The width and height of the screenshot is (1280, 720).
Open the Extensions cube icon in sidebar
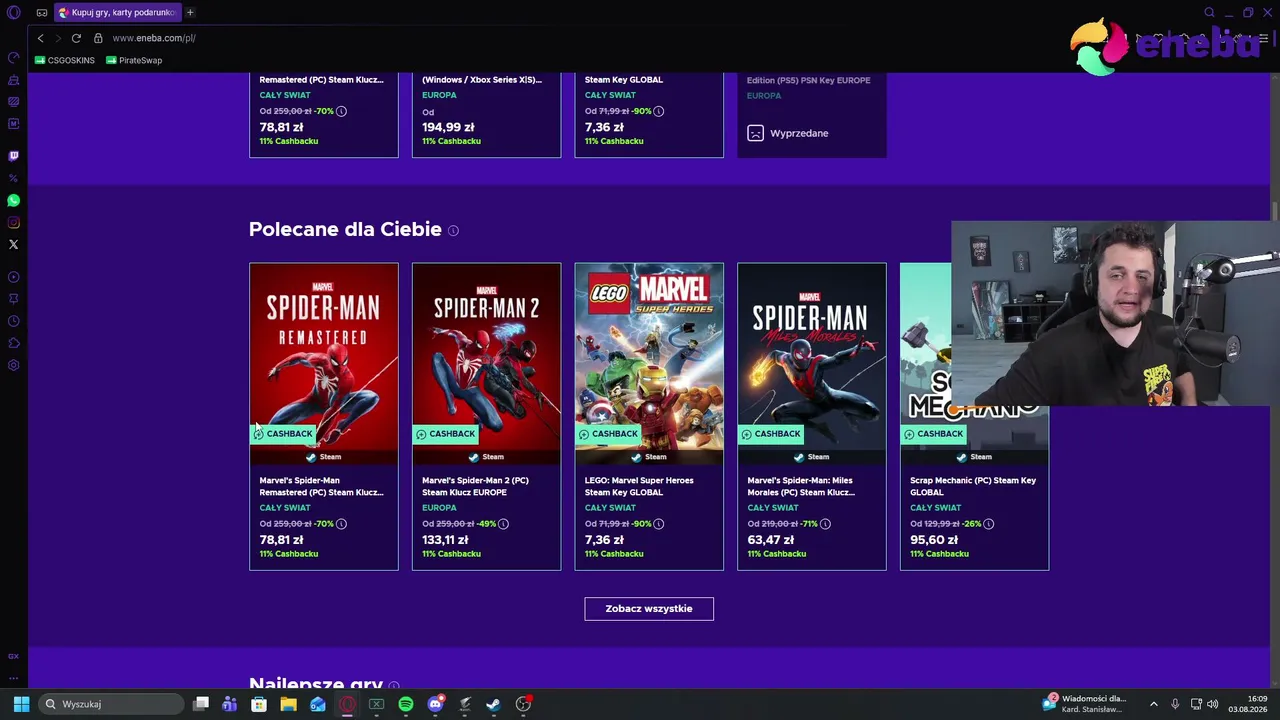tap(14, 343)
